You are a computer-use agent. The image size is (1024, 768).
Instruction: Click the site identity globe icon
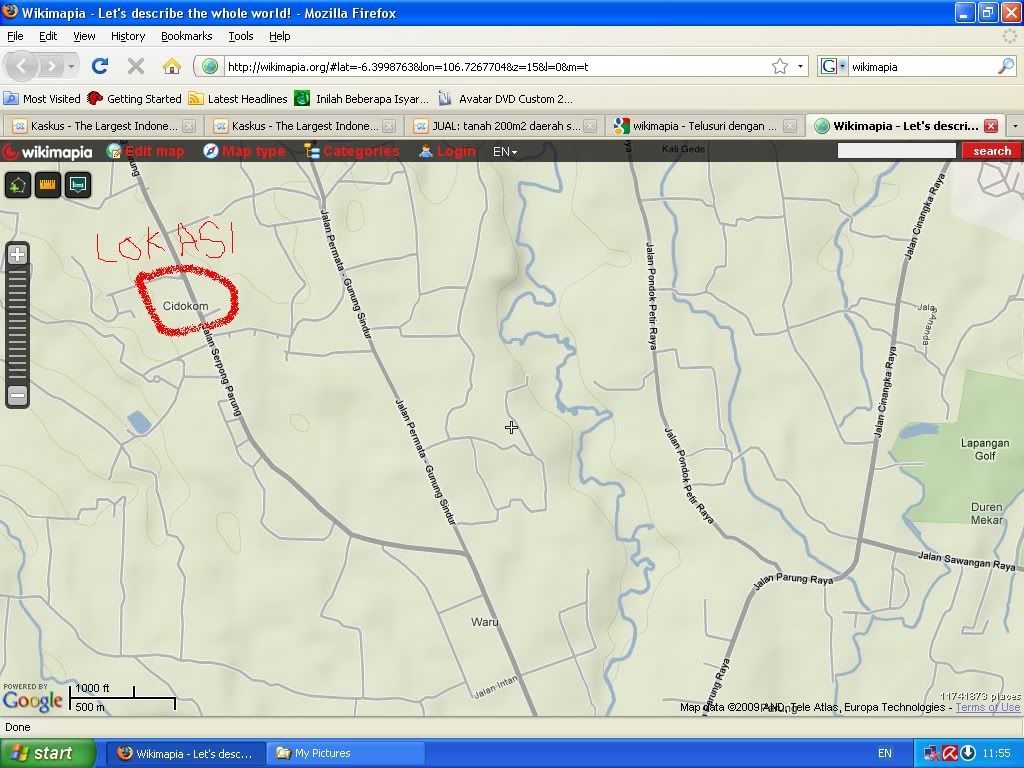coord(210,66)
